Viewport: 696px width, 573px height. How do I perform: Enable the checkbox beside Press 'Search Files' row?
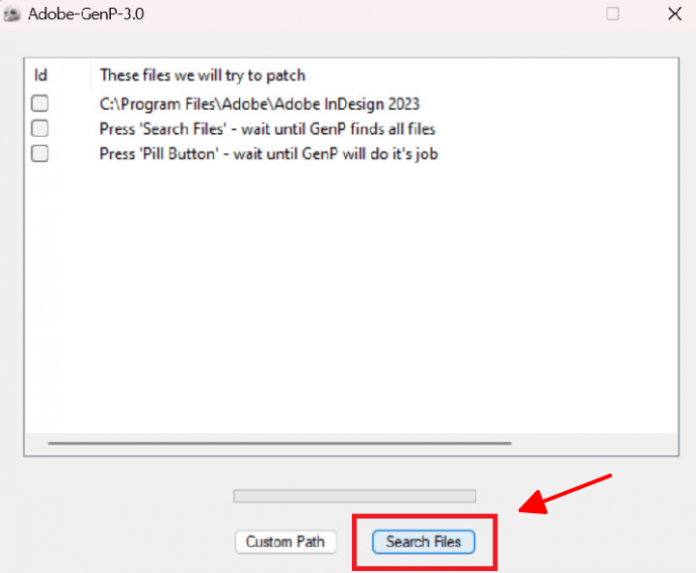pyautogui.click(x=40, y=128)
